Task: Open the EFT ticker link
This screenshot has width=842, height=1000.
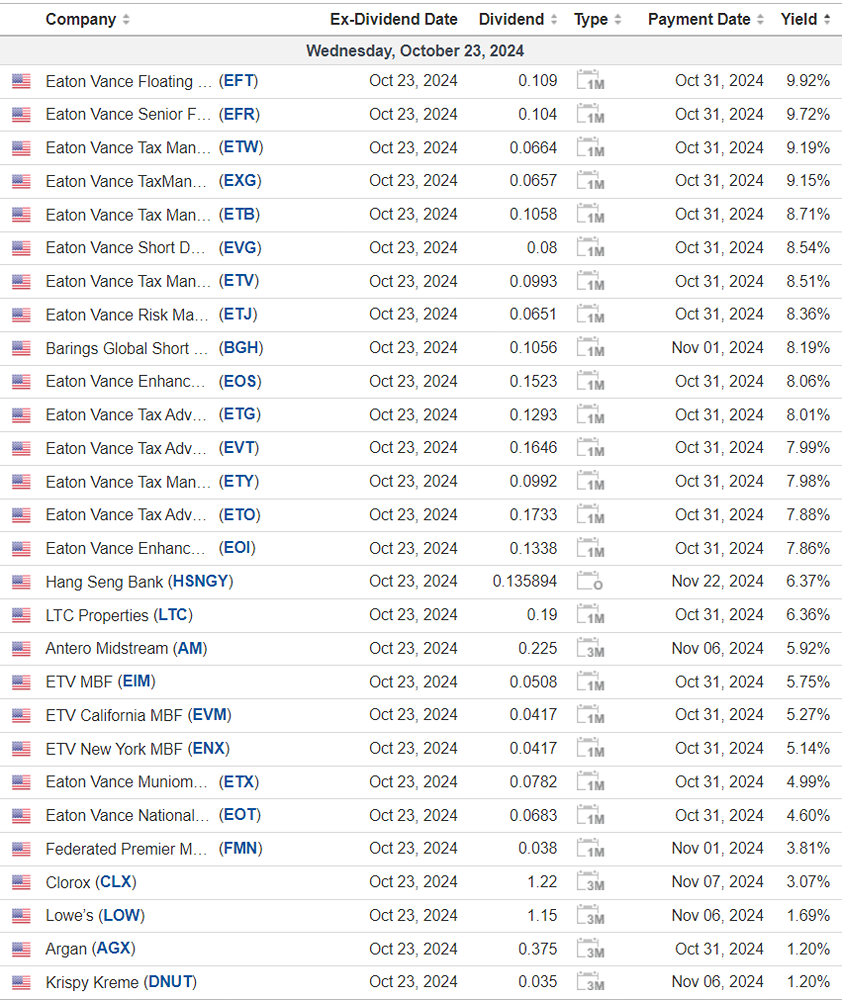Action: [x=240, y=81]
